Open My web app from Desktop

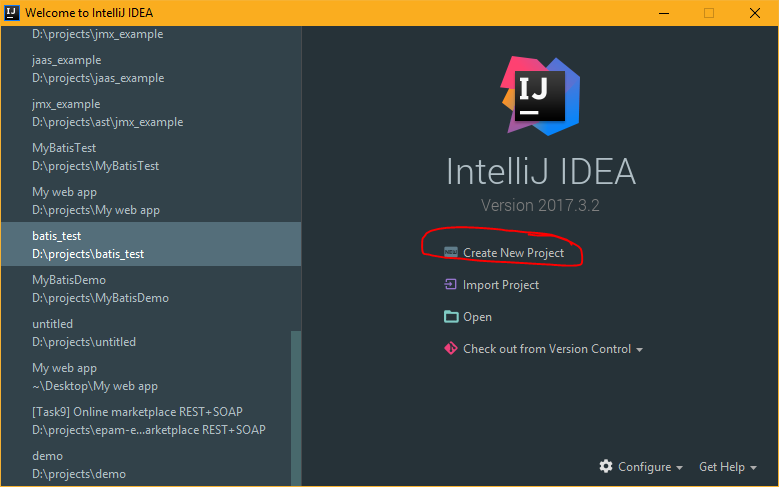point(151,377)
